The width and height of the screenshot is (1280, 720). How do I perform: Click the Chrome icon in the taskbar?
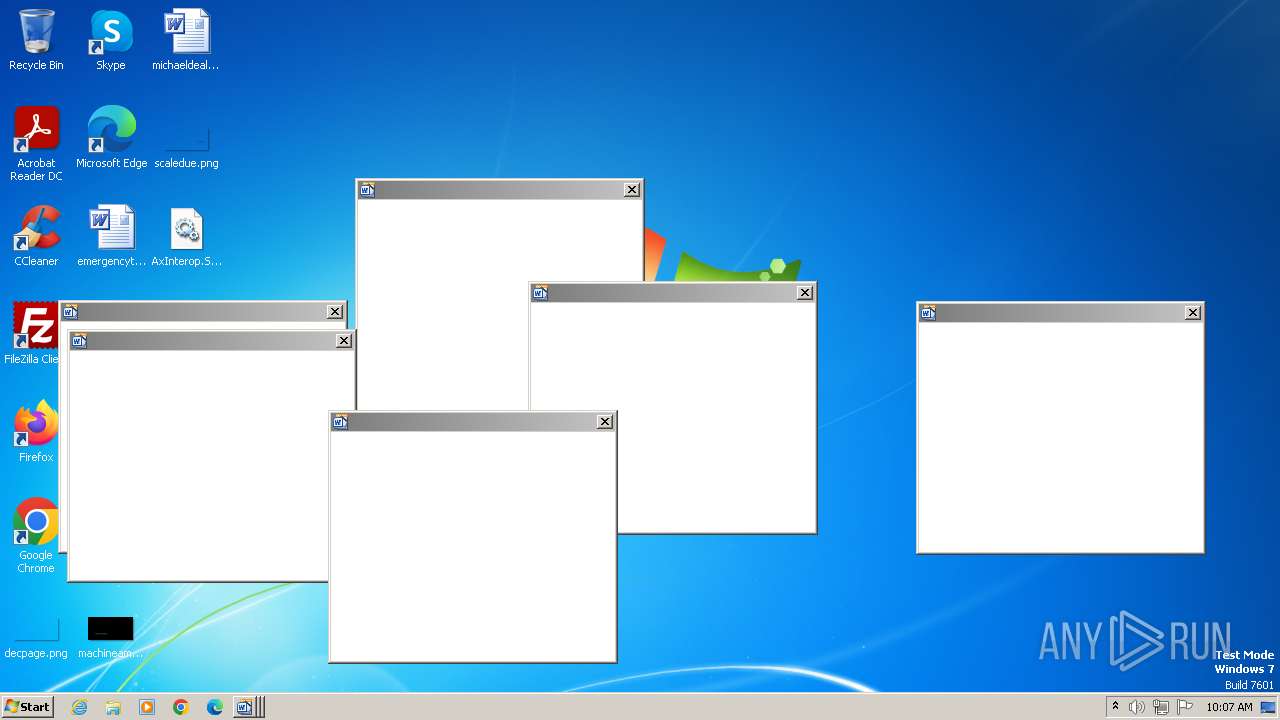[x=181, y=707]
